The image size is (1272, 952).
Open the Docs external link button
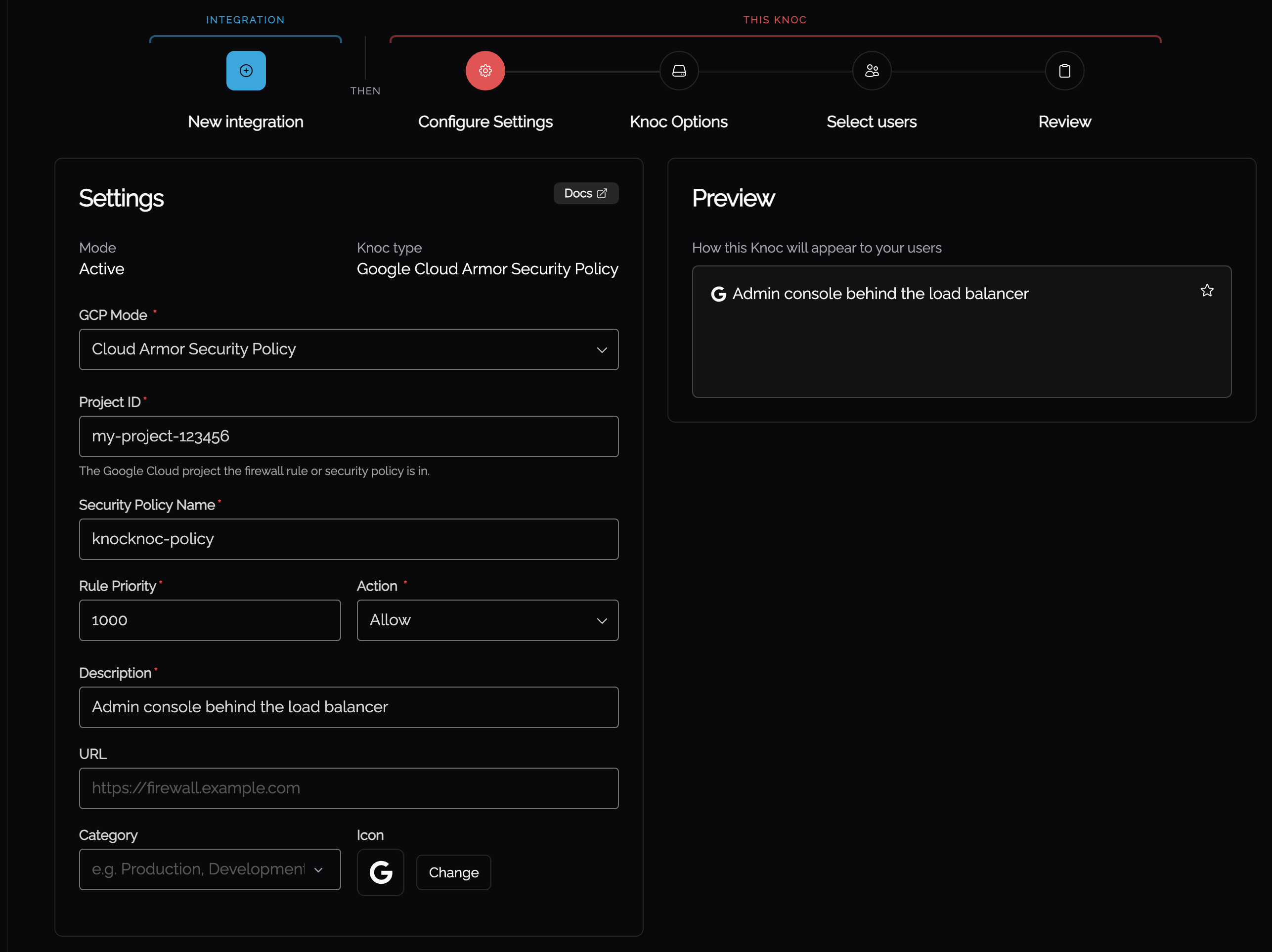point(585,193)
